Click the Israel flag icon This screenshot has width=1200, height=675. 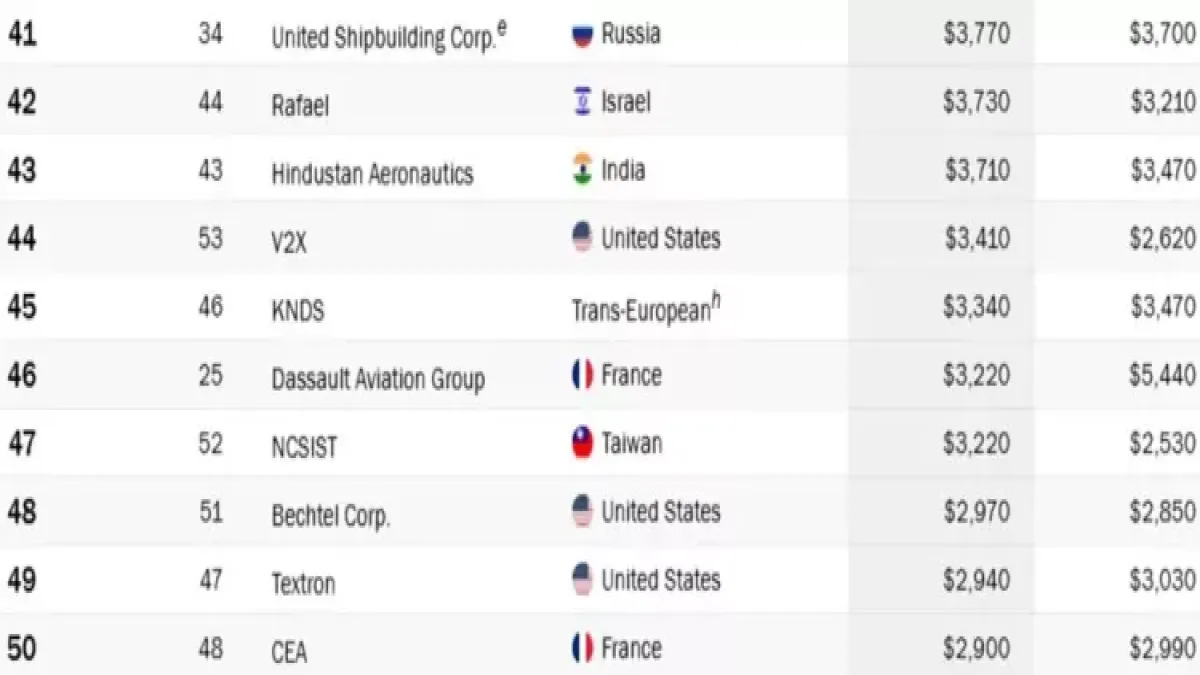coord(582,102)
